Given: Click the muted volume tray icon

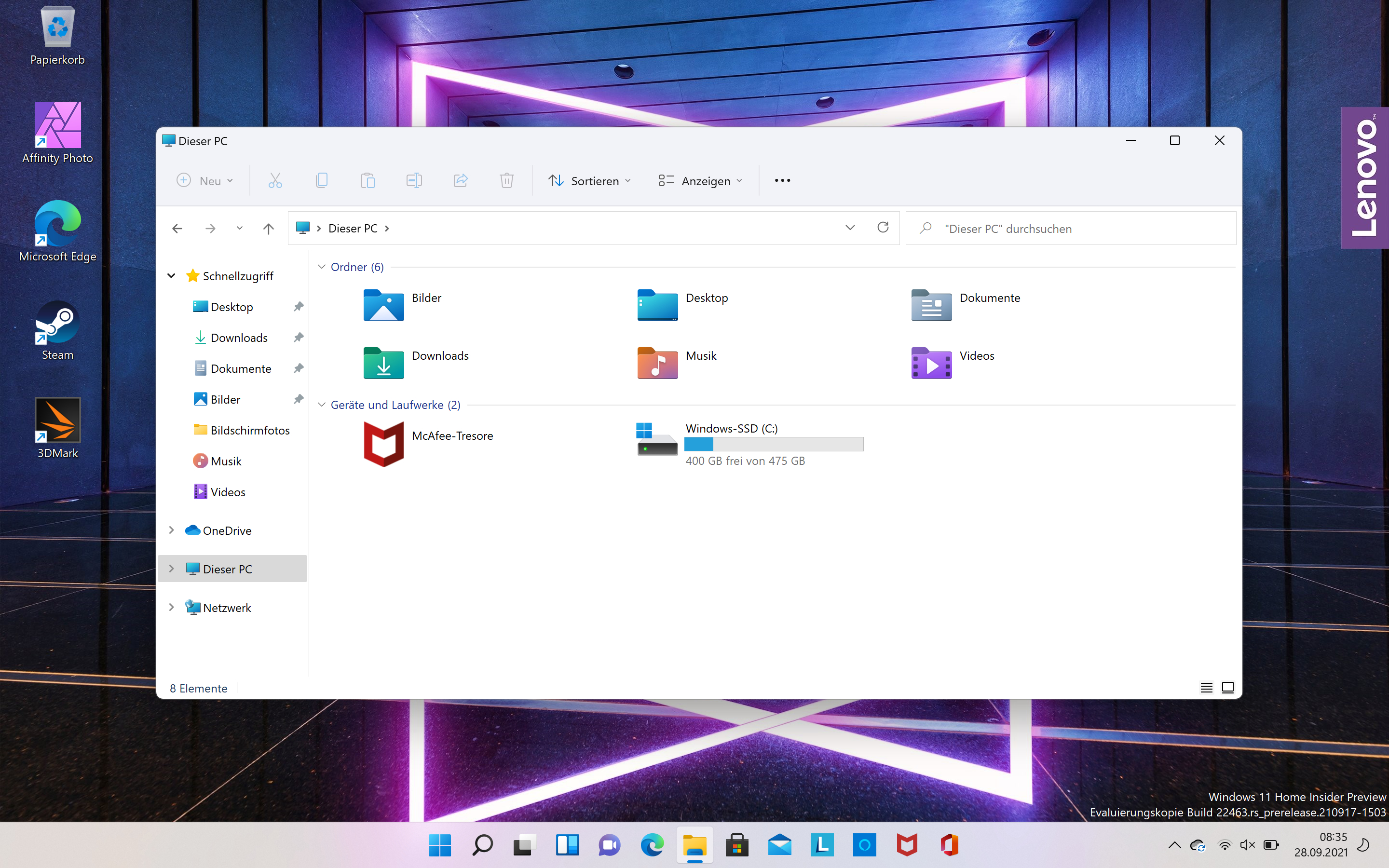Looking at the screenshot, I should [1247, 845].
